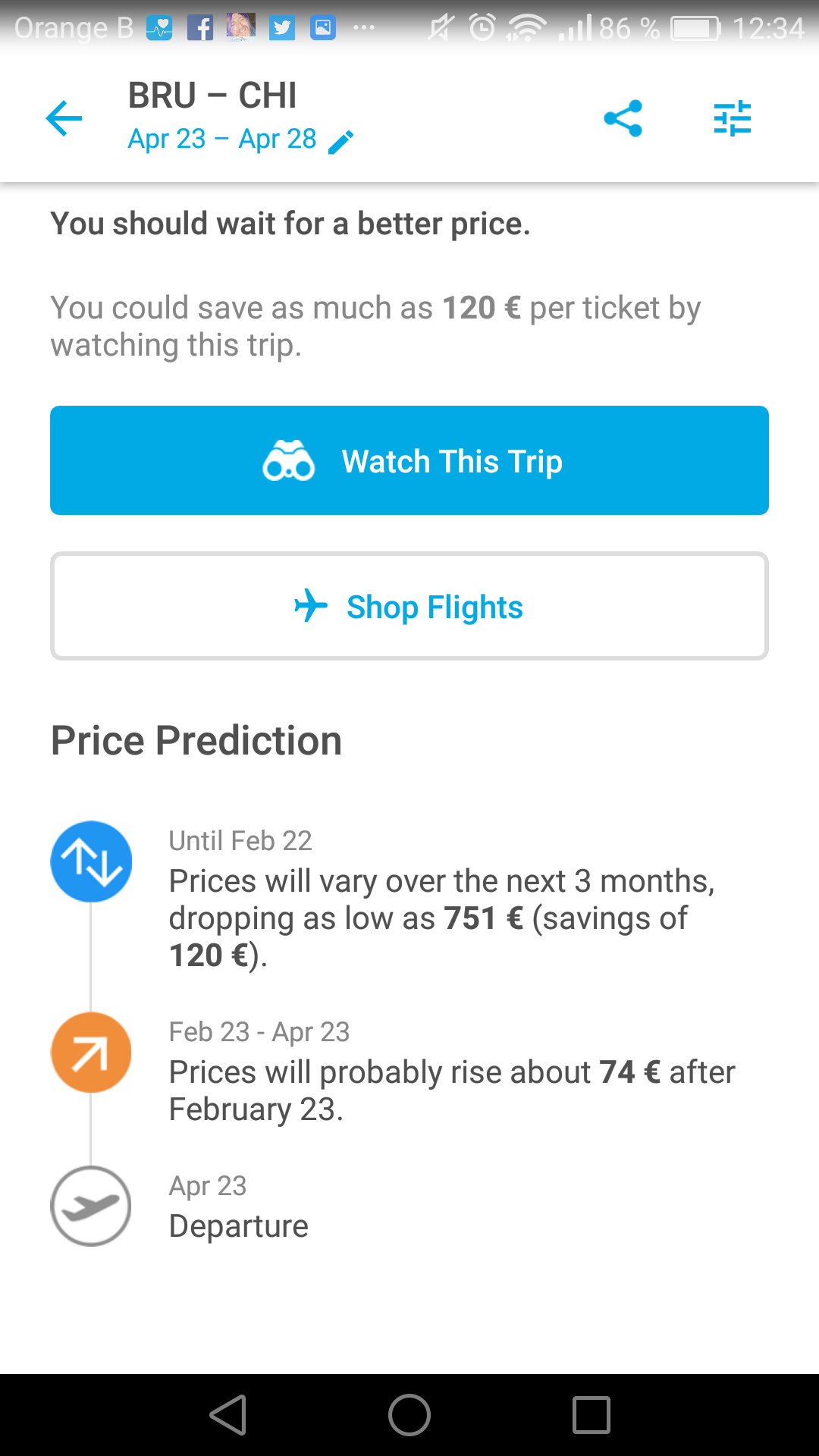Open the filter sliders icon
Image resolution: width=819 pixels, height=1456 pixels.
click(732, 118)
